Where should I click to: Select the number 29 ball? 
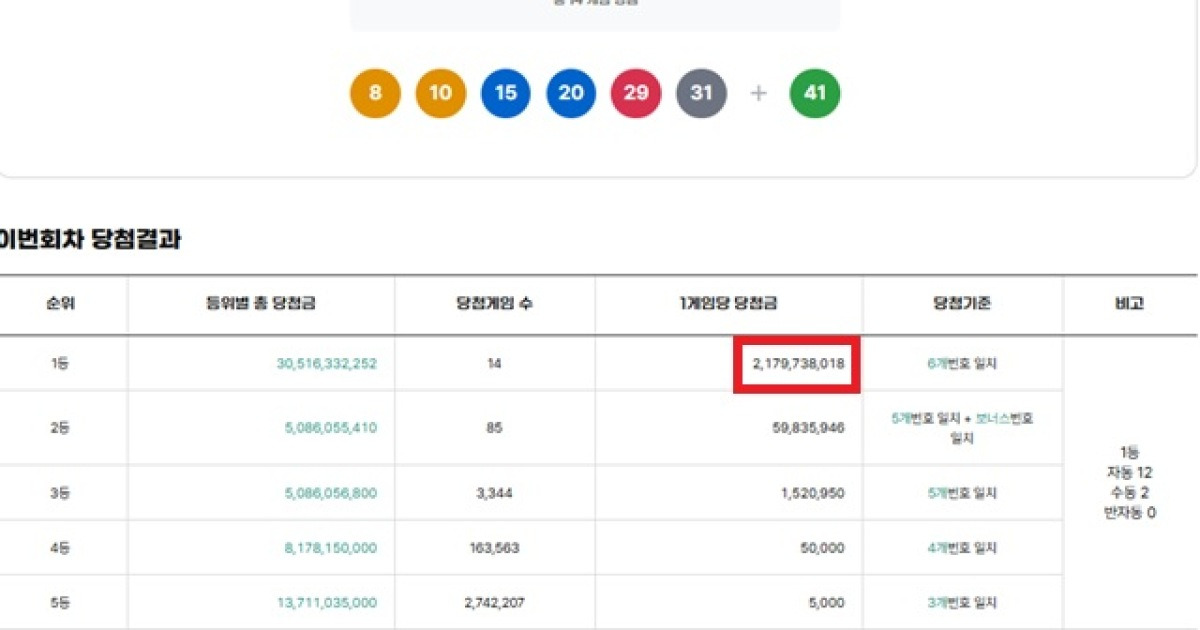click(636, 93)
